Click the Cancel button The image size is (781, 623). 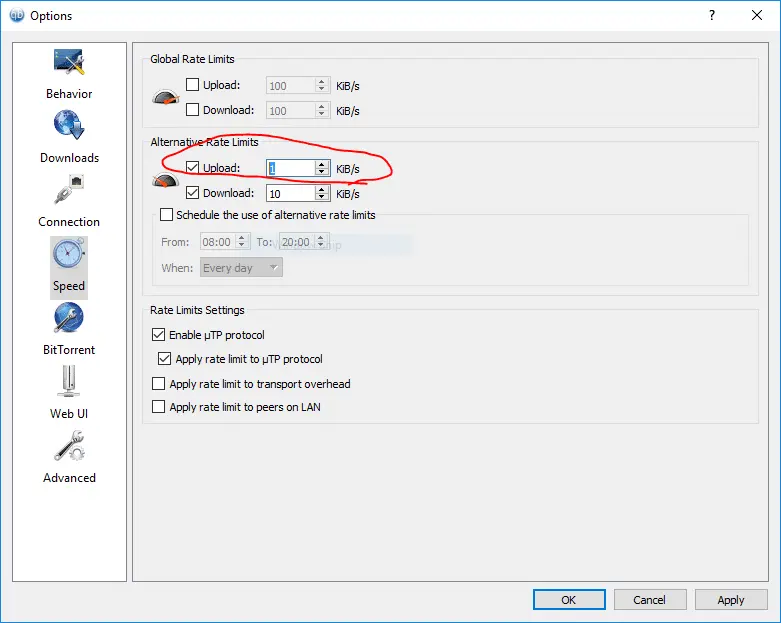[x=650, y=600]
